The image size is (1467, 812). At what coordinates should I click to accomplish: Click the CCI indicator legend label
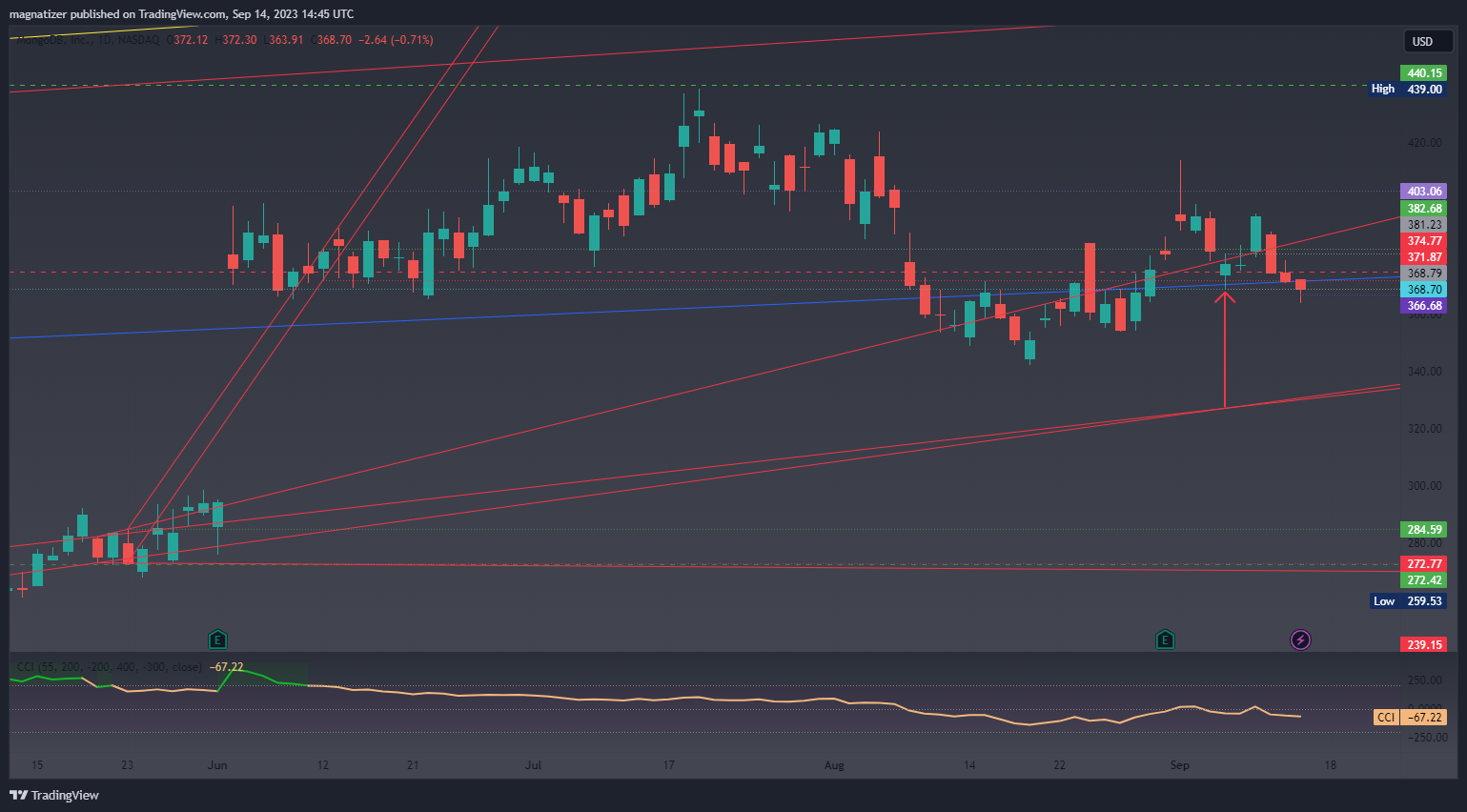[x=110, y=667]
